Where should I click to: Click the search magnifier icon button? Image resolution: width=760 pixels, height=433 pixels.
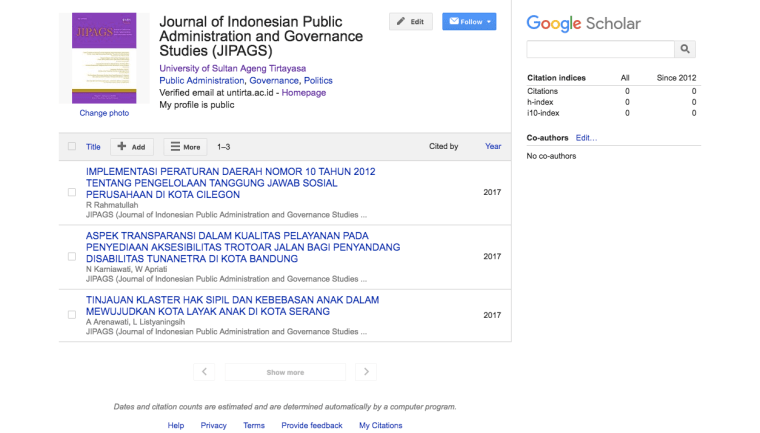tap(685, 49)
